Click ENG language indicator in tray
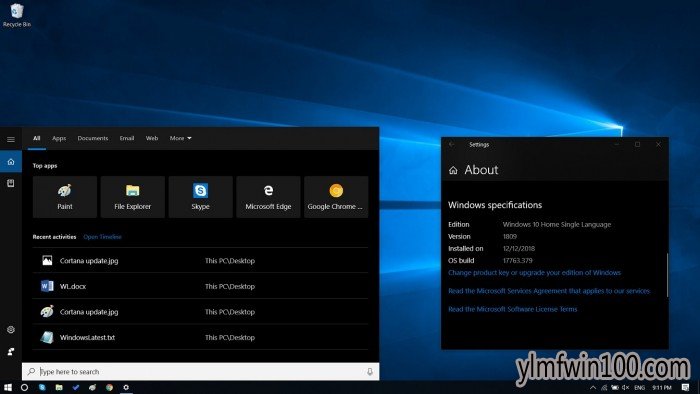 coord(640,387)
